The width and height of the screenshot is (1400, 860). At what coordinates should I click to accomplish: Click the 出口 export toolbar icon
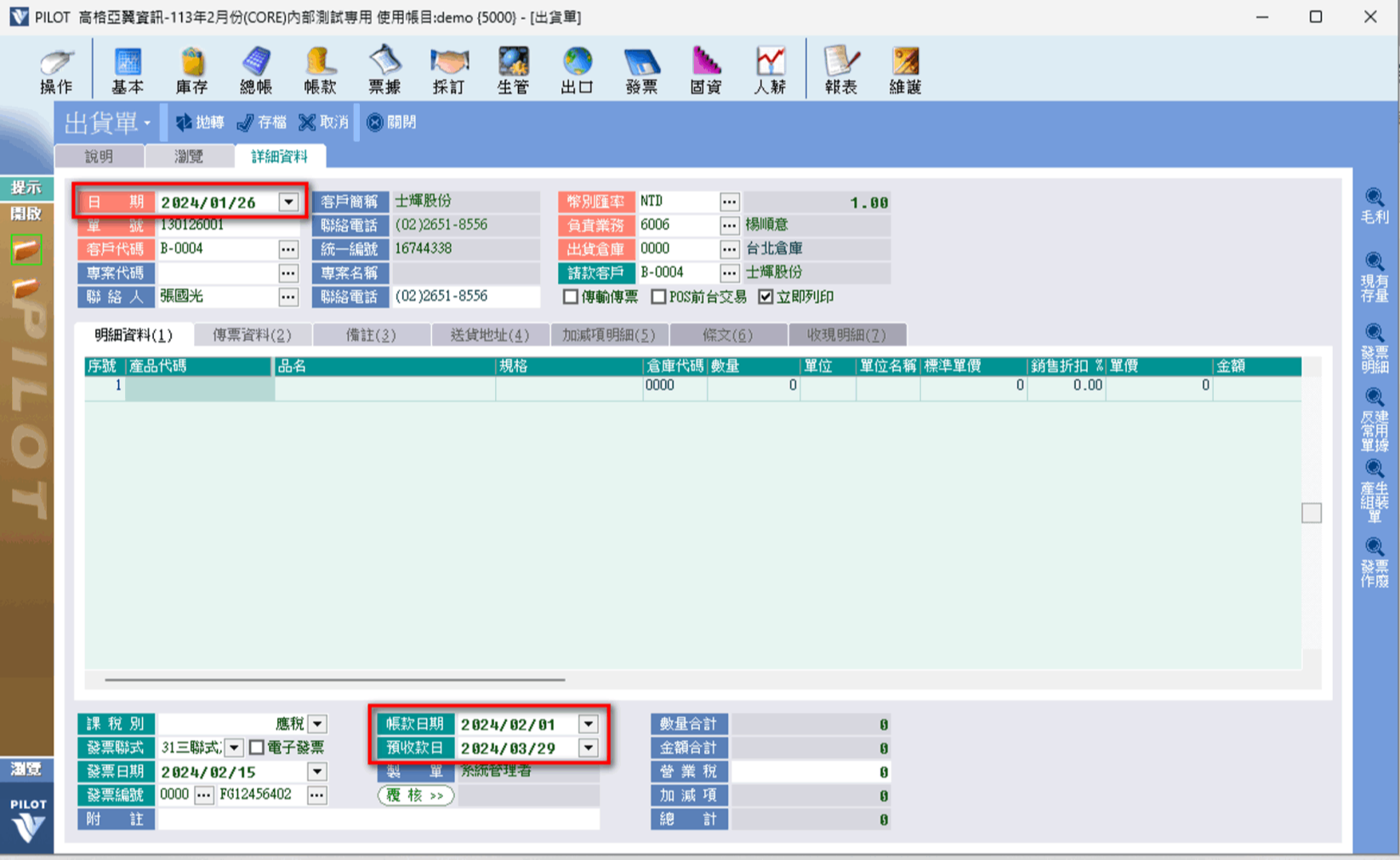point(577,70)
